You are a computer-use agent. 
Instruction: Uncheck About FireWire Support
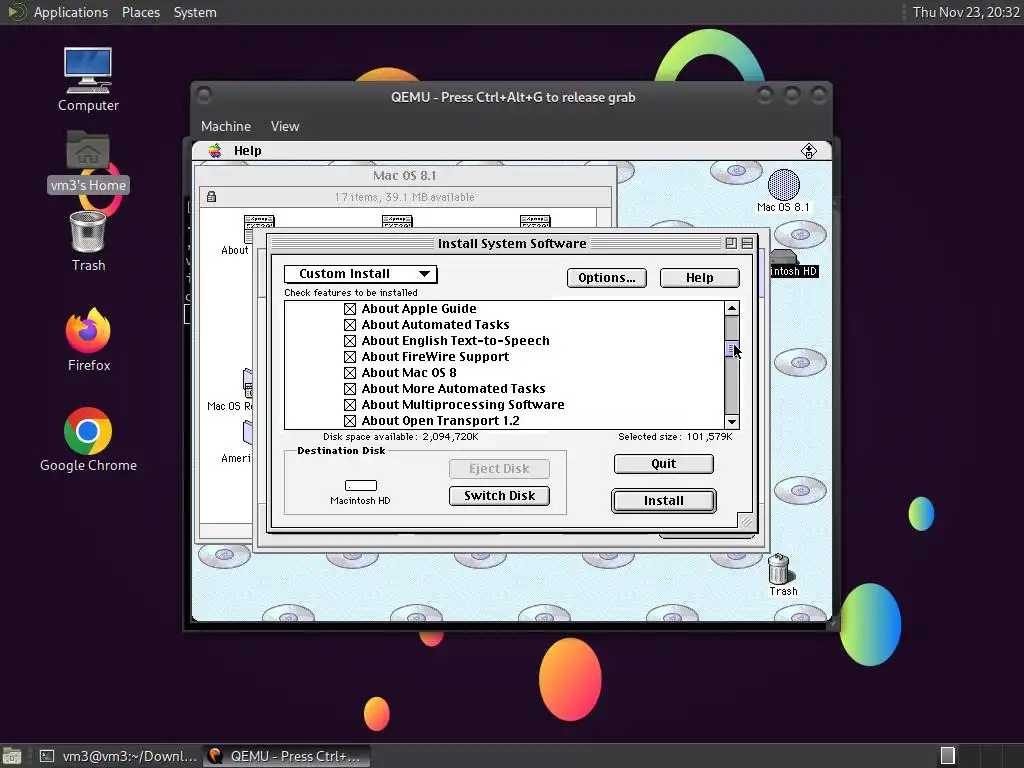pos(350,357)
